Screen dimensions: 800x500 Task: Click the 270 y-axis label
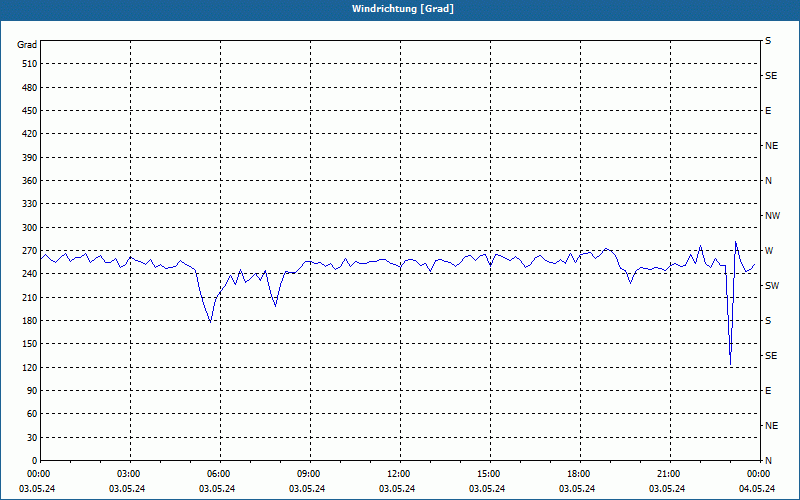click(x=30, y=251)
